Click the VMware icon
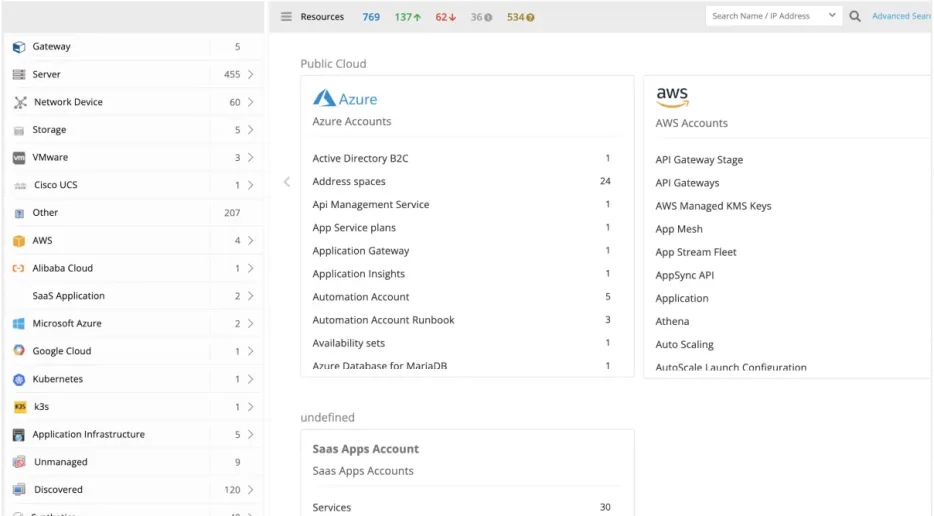 click(x=19, y=158)
